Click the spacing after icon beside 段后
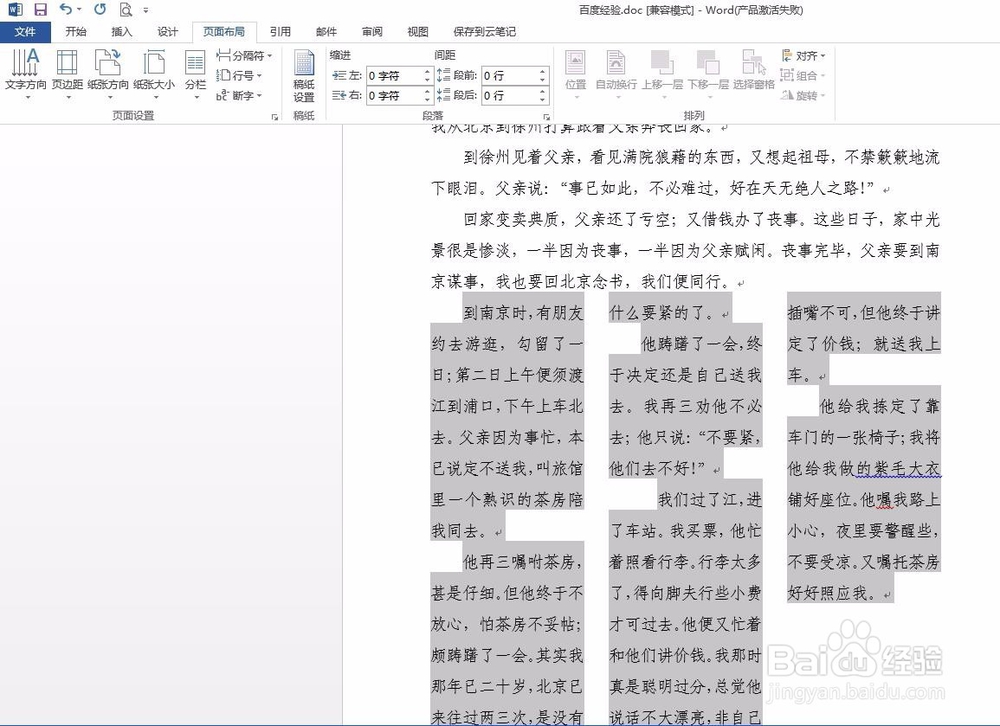The width and height of the screenshot is (1000, 726). tap(444, 95)
